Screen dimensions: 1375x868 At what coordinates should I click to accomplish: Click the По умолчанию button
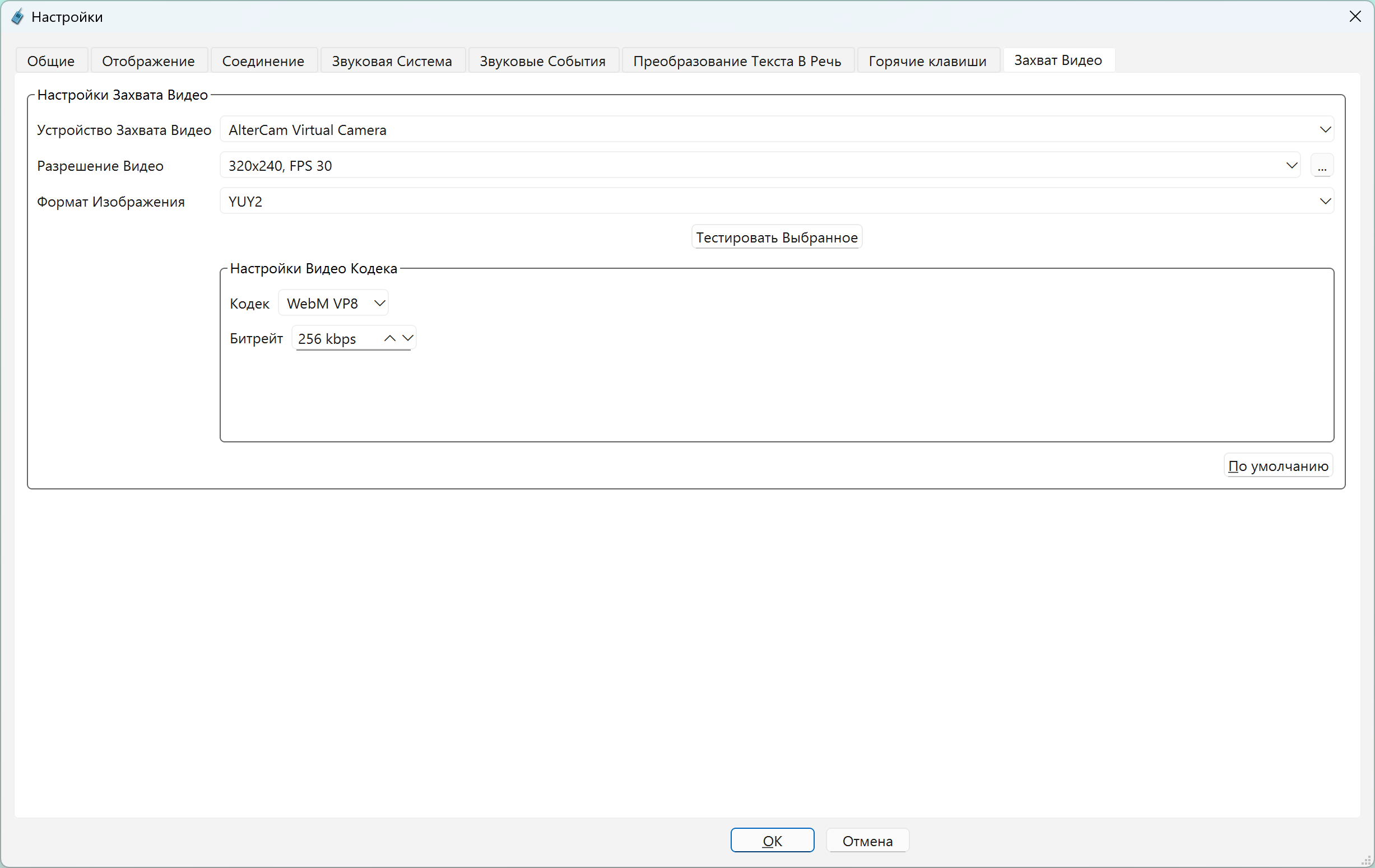tap(1278, 466)
